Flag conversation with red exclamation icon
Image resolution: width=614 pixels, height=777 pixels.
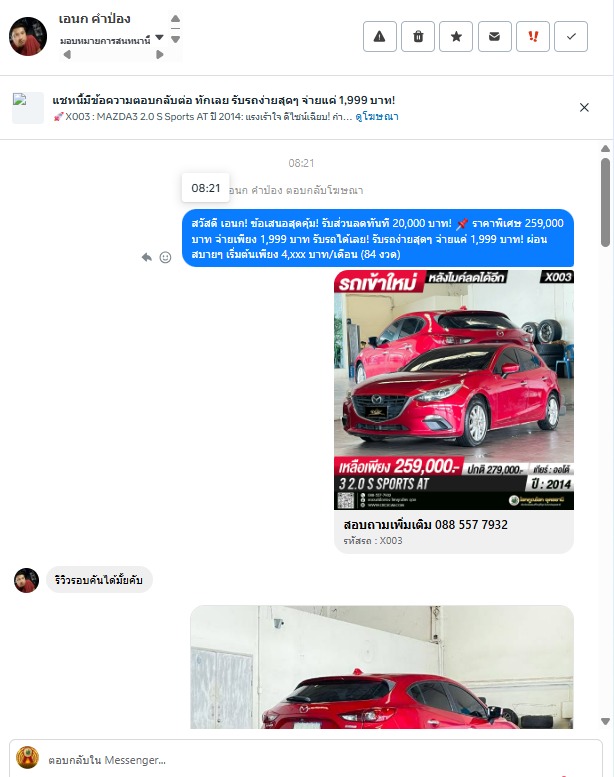(533, 37)
